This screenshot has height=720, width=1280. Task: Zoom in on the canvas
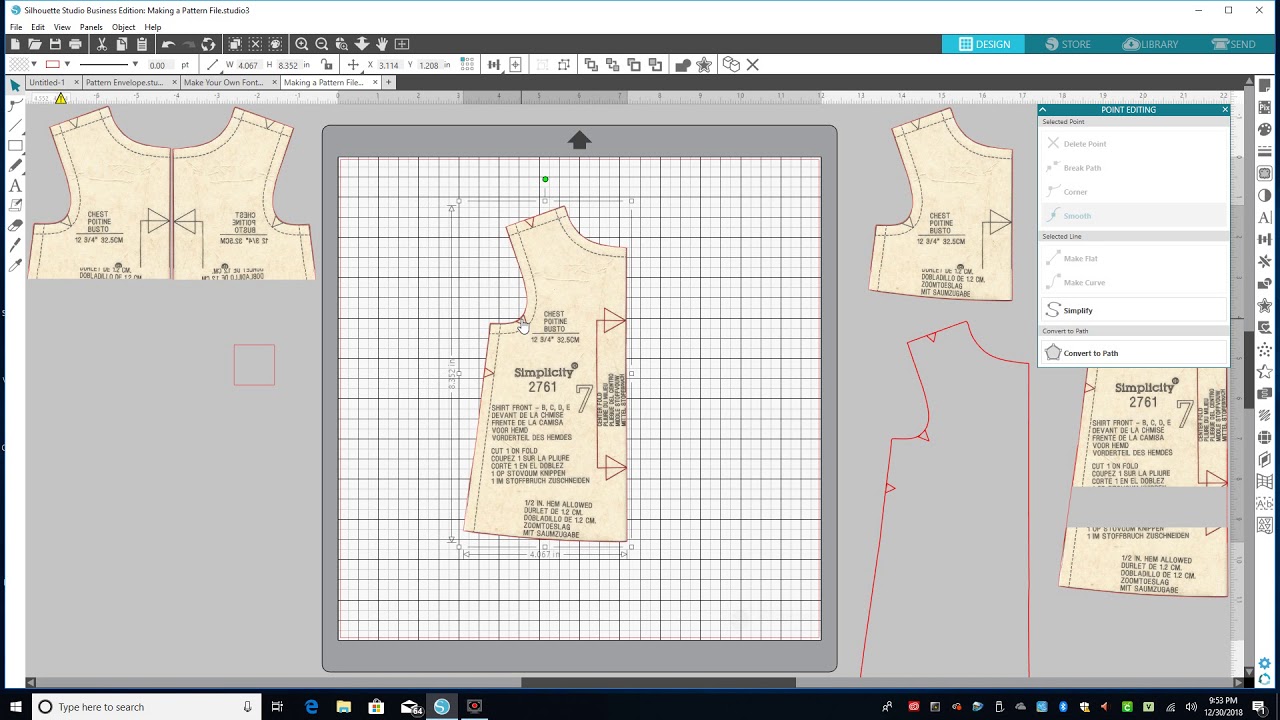[x=301, y=44]
